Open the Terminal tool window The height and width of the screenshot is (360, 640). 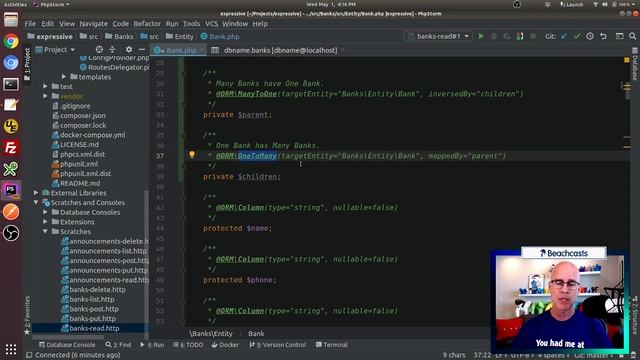tap(331, 345)
